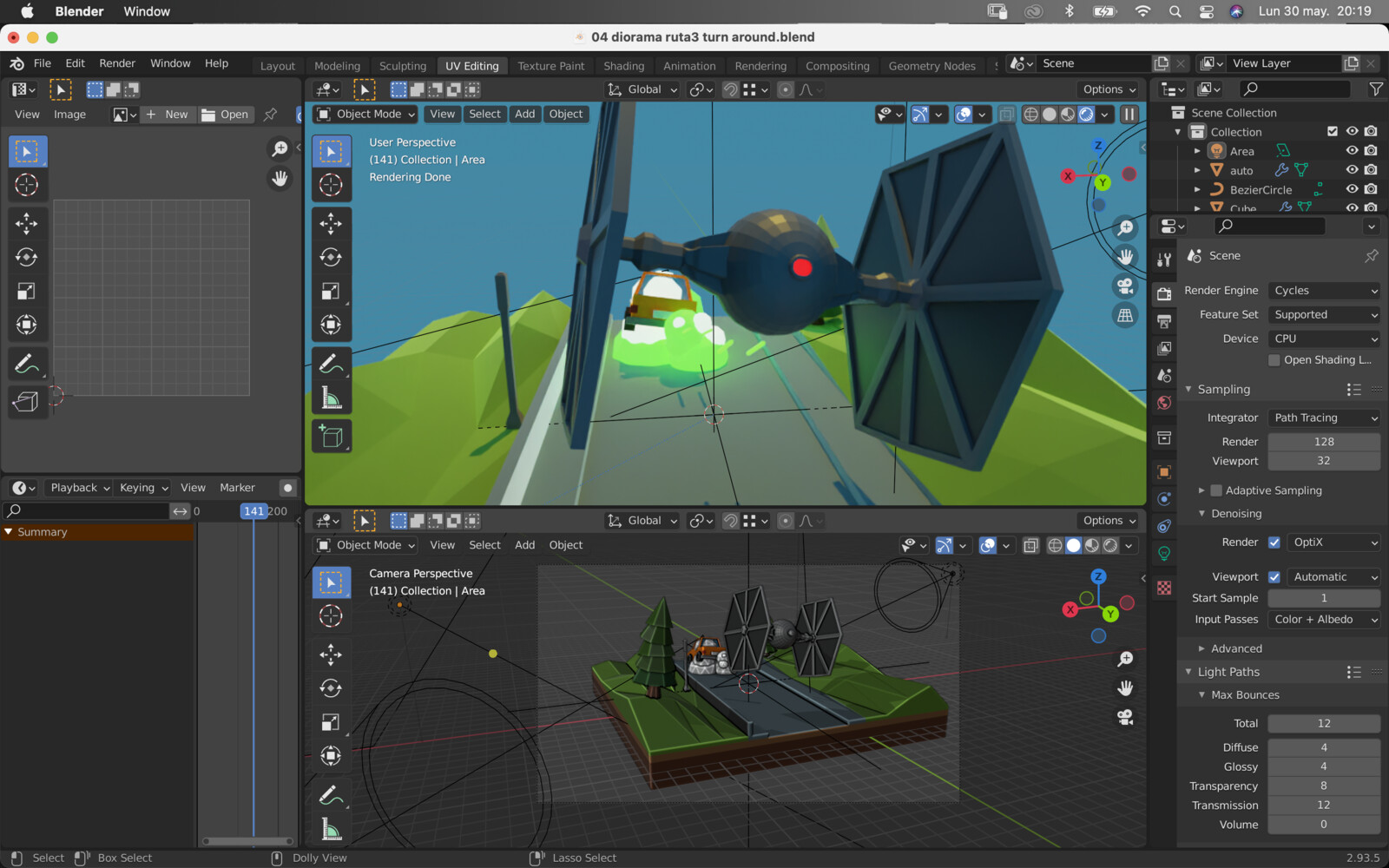This screenshot has width=1389, height=868.
Task: Open the Render menu
Action: (117, 63)
